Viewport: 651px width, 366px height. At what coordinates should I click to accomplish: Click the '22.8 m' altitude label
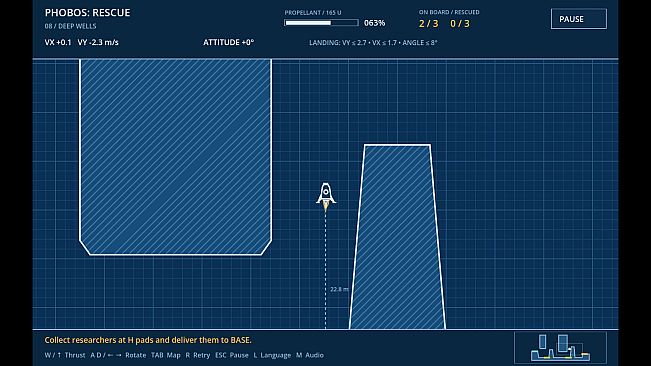339,289
